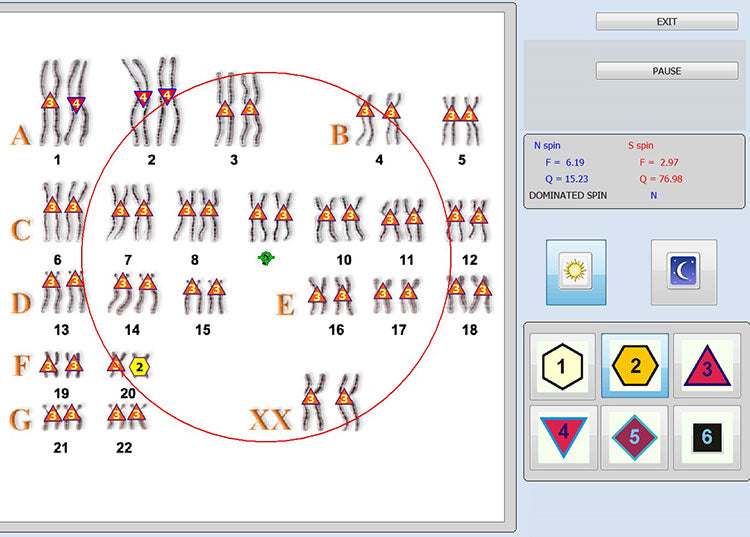This screenshot has width=750, height=537.
Task: Click the yellow hexagon on chromosome 20
Action: 140,367
